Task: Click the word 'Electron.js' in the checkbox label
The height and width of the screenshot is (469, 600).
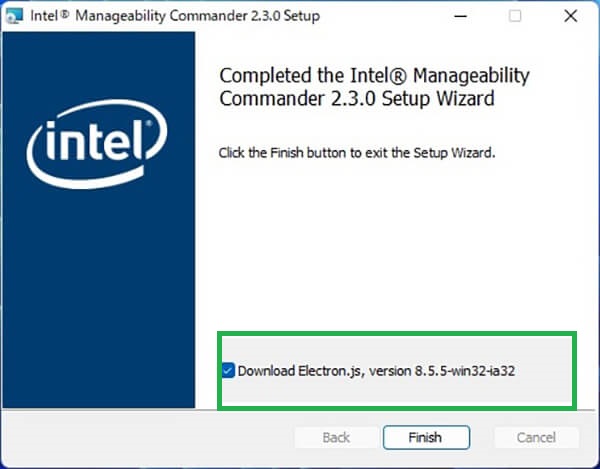Action: tap(329, 371)
